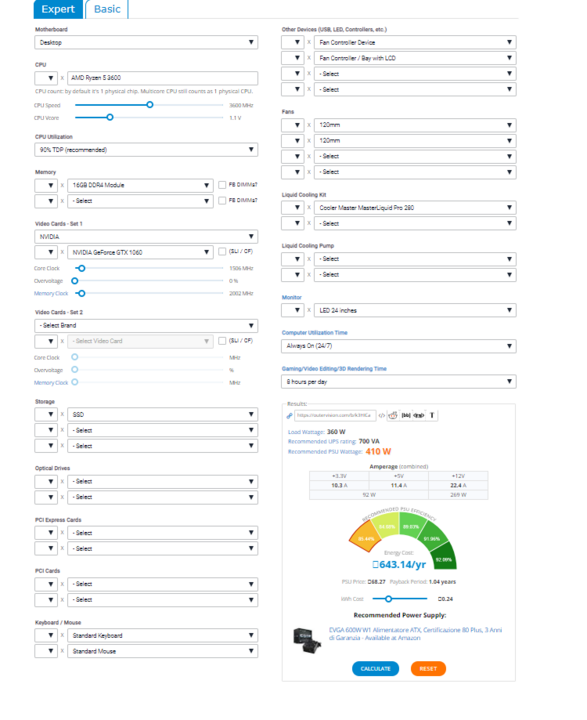Open the first Liquid Cooling Pump Select dropdown
The image size is (587, 720).
[415, 259]
